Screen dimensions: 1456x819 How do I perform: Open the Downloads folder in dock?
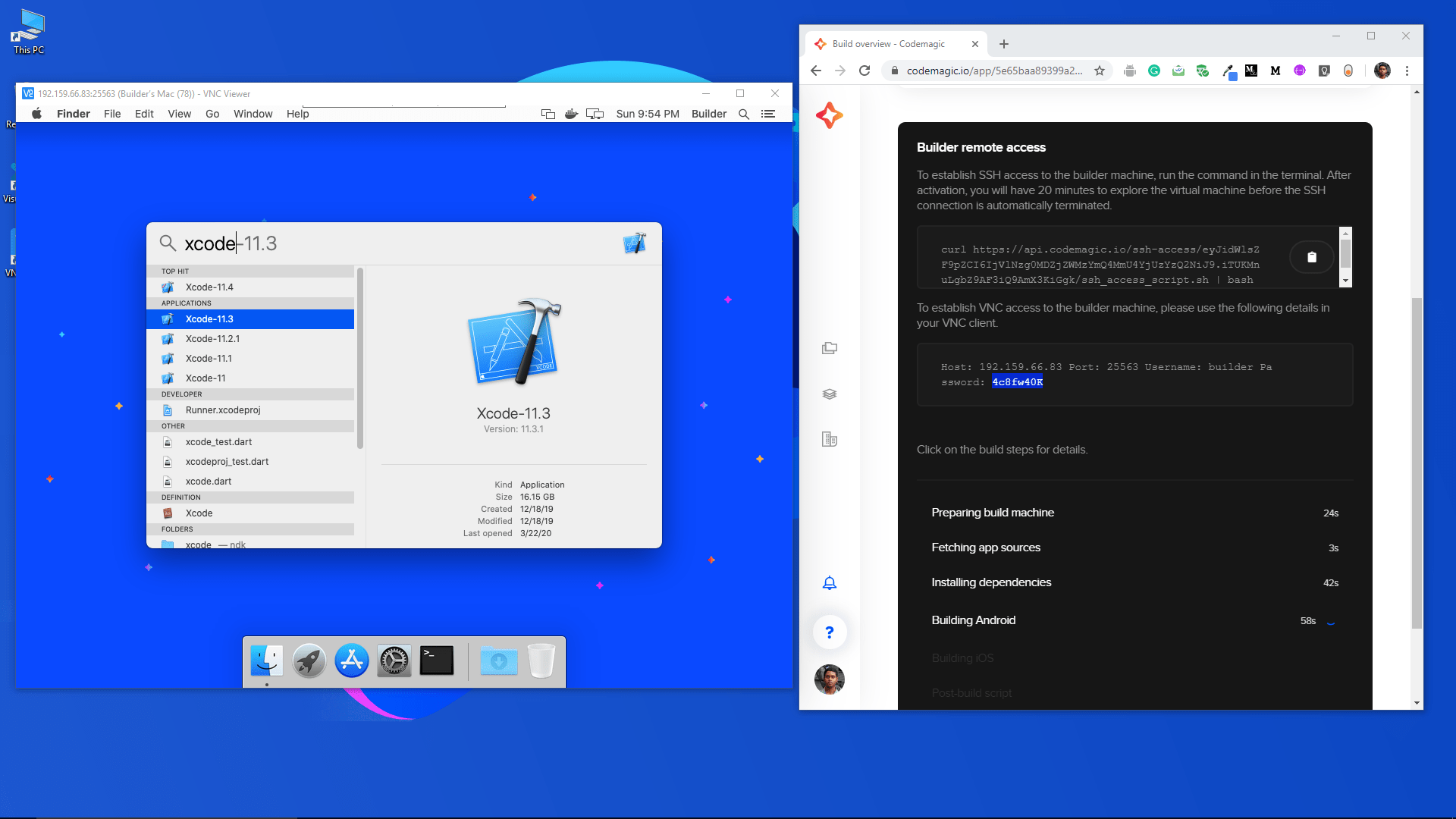pyautogui.click(x=498, y=661)
